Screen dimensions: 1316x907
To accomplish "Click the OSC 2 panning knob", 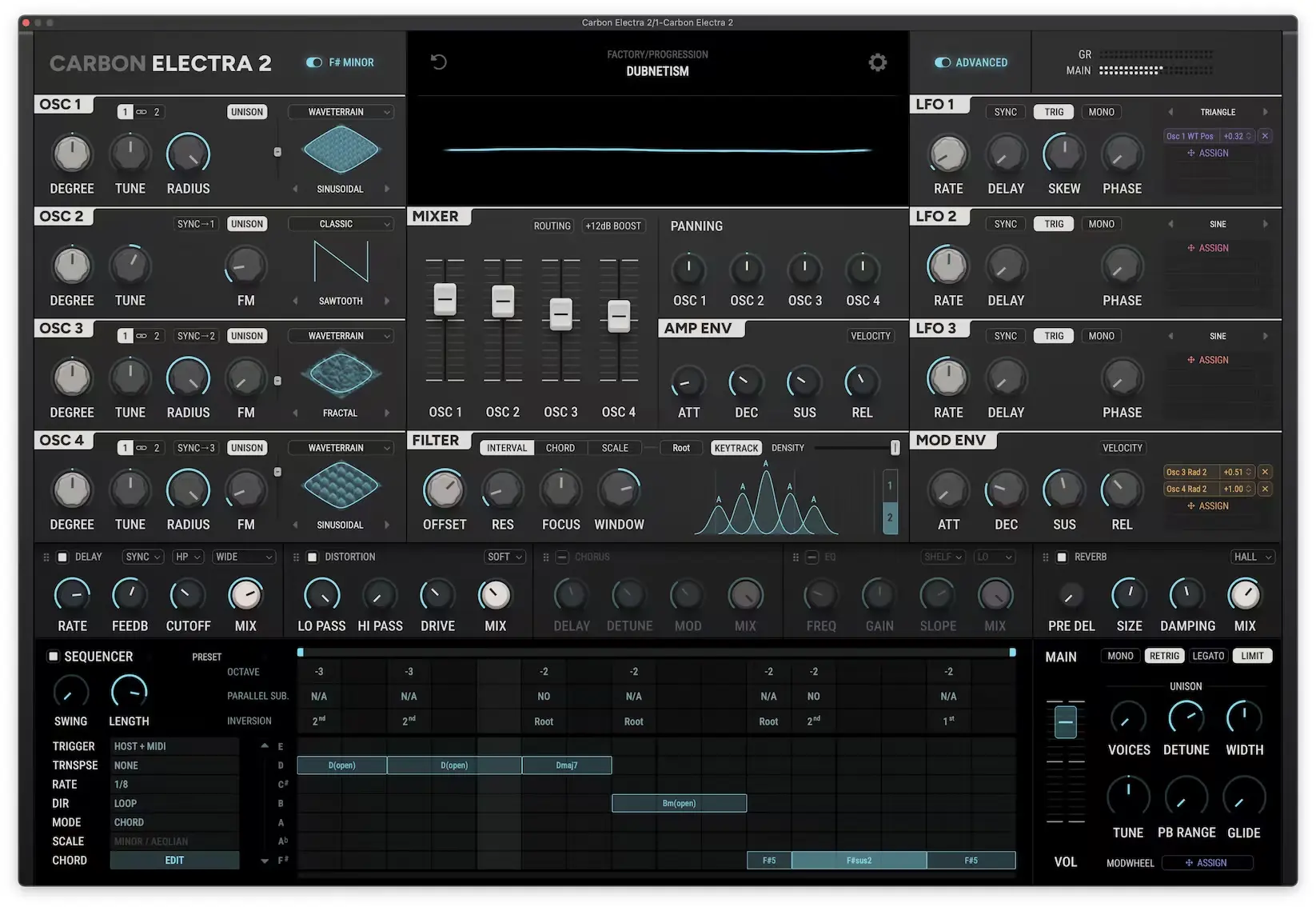I will [747, 270].
